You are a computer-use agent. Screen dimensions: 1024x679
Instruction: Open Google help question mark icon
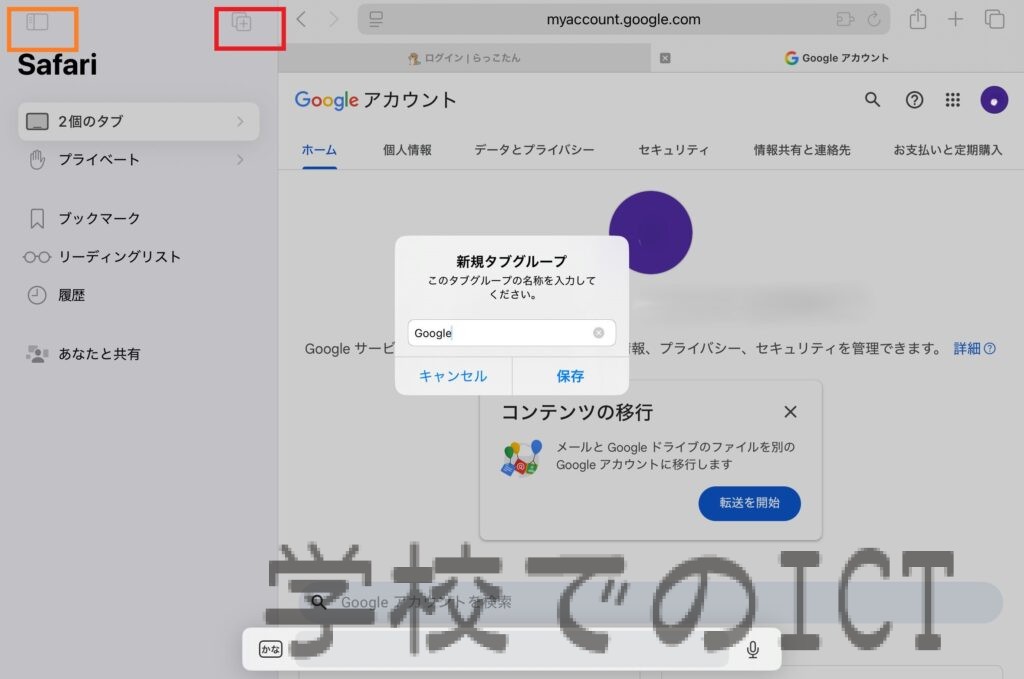914,100
